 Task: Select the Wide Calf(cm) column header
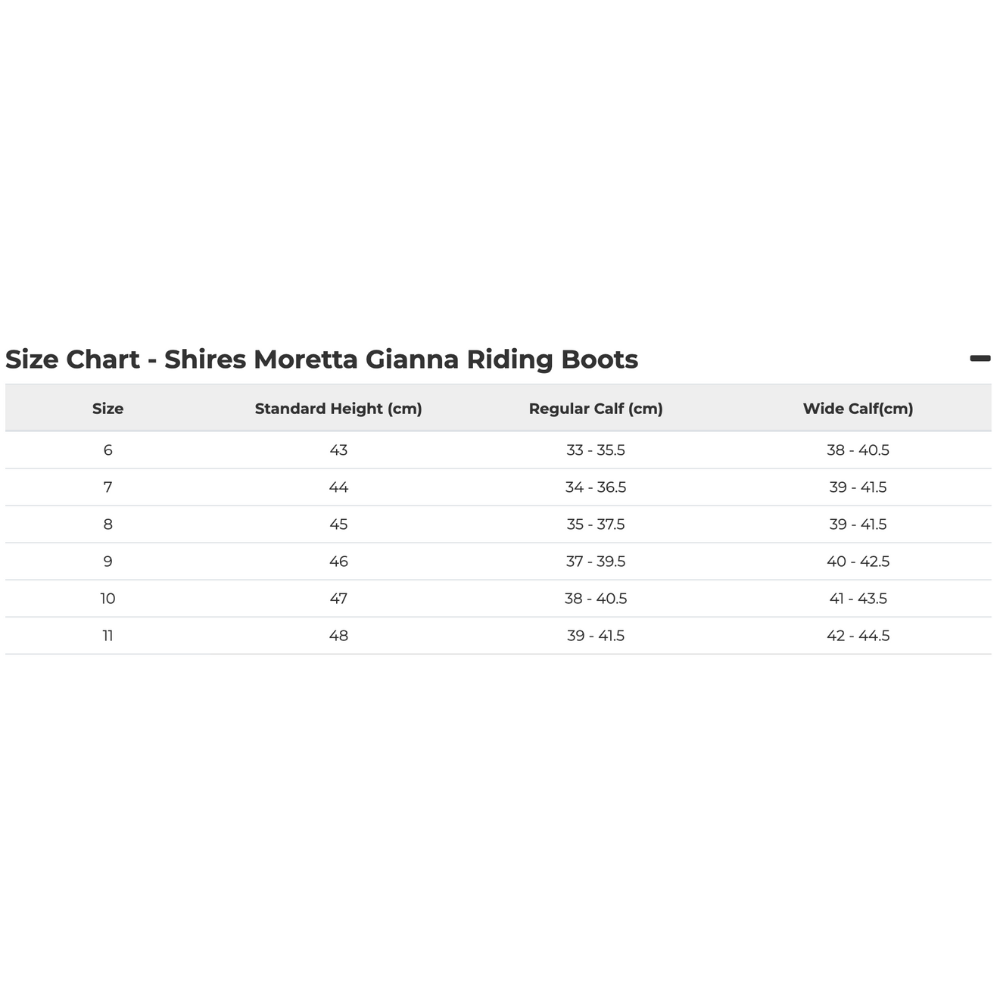[858, 408]
